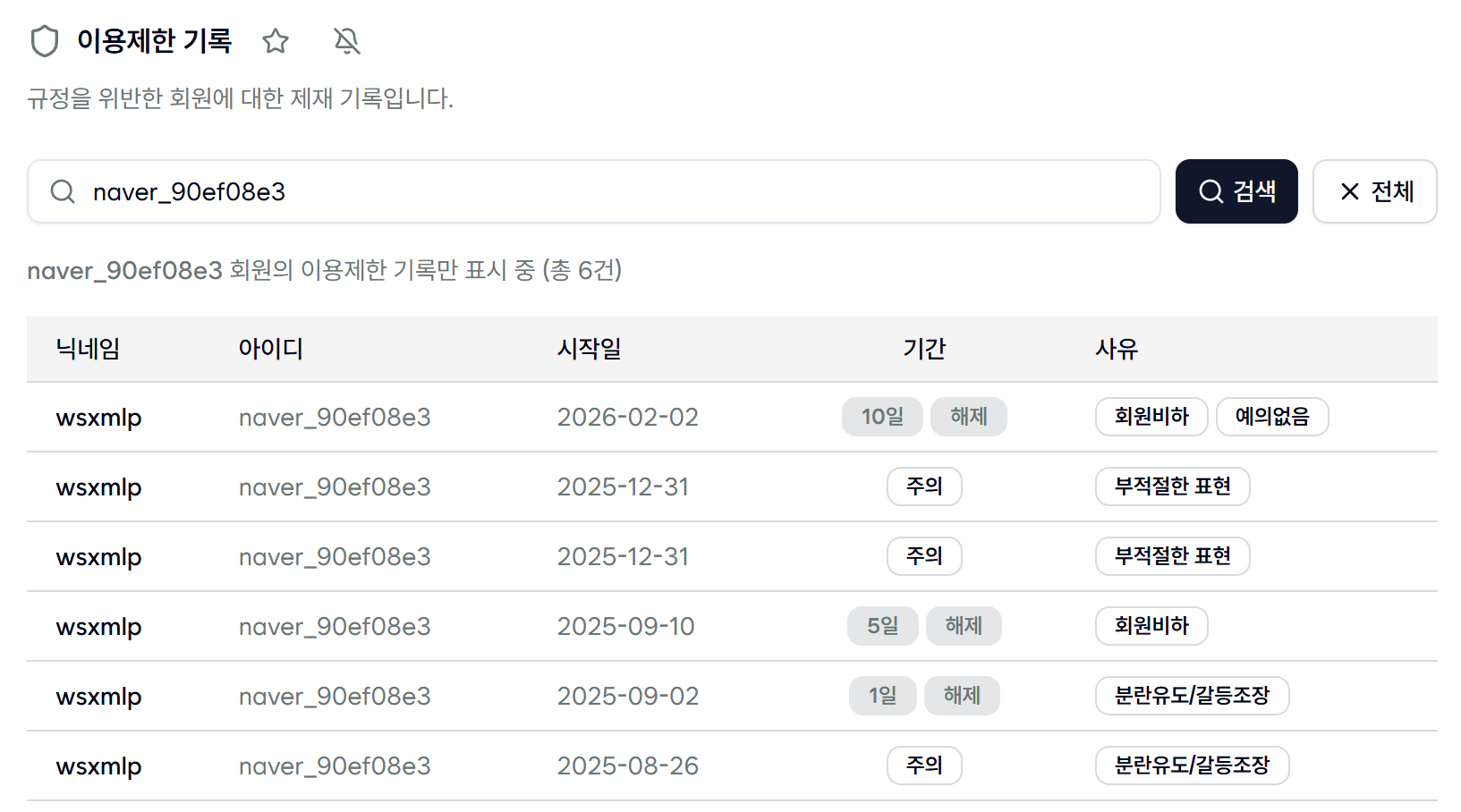Click wsxmlp nickname in 2026-02-02 row

coord(98,418)
